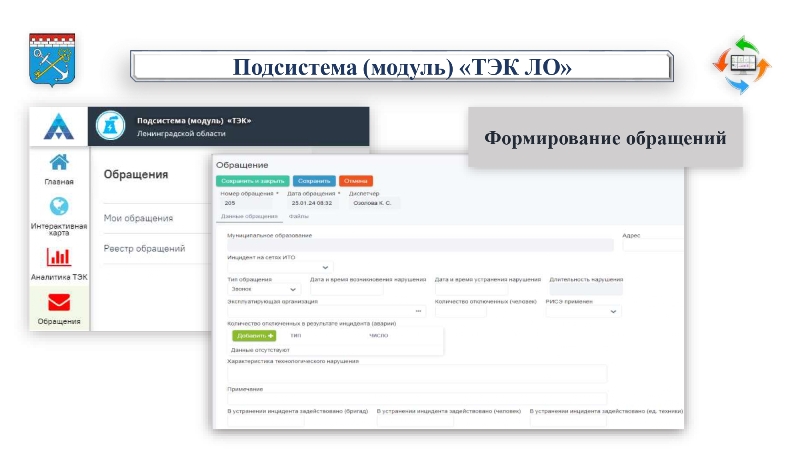Click Сохранить и закрыть button
Screen dimensions: 800x450
(253, 181)
